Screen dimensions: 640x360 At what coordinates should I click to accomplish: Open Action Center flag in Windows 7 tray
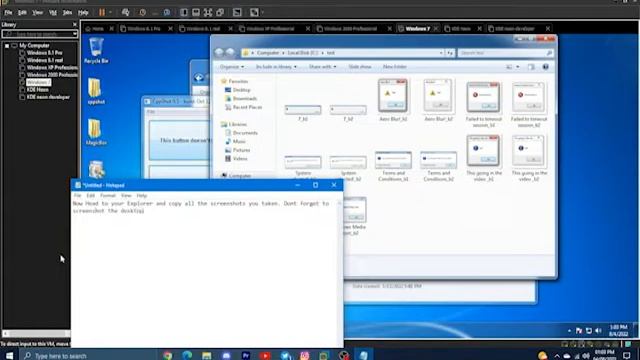coord(579,331)
